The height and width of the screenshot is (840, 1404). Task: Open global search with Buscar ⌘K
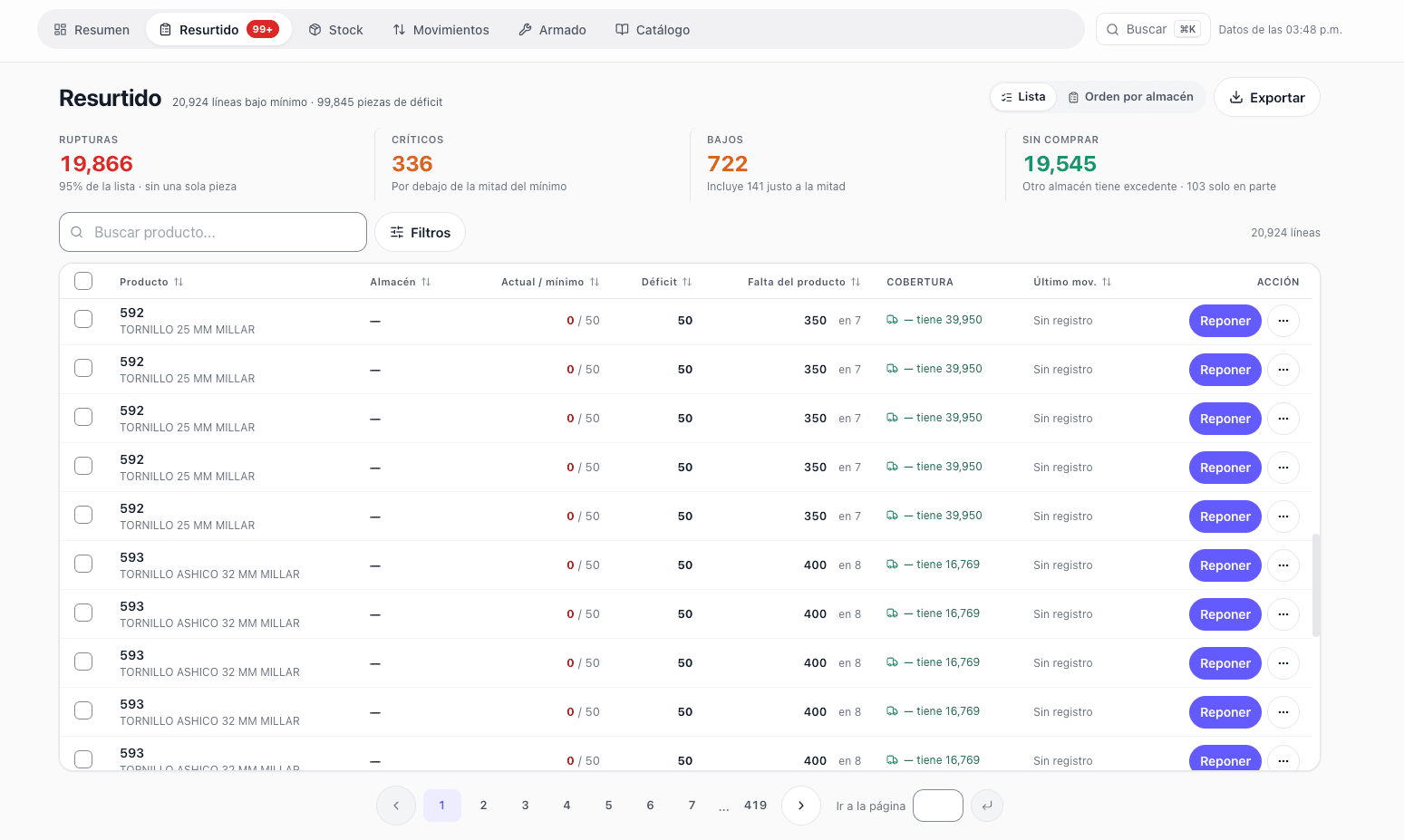click(1153, 29)
